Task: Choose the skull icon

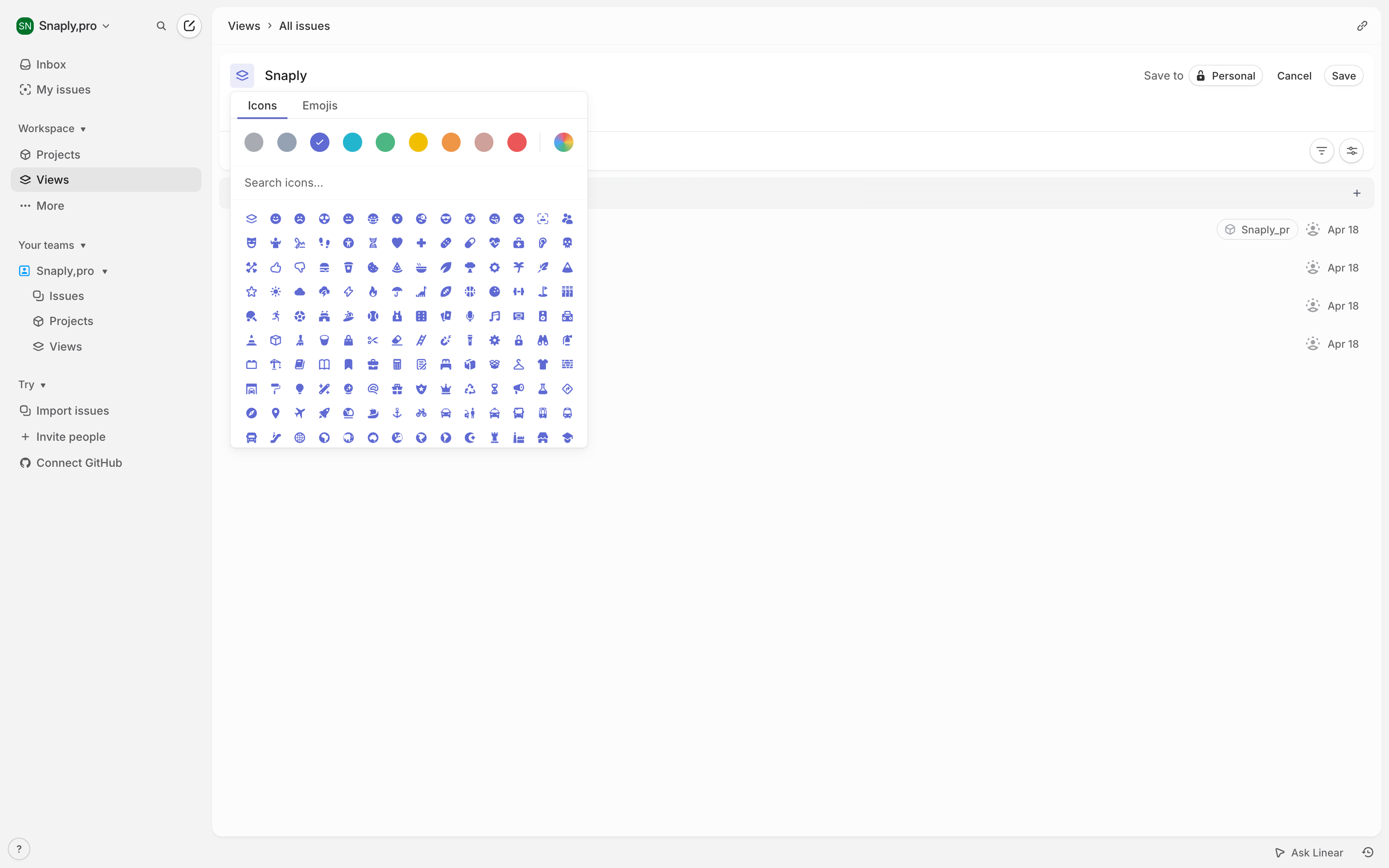Action: pyautogui.click(x=567, y=243)
